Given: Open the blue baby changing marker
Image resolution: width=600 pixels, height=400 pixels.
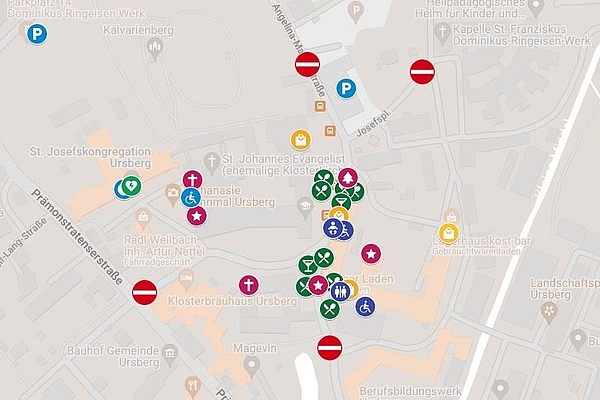Looking at the screenshot, I should pyautogui.click(x=333, y=228).
